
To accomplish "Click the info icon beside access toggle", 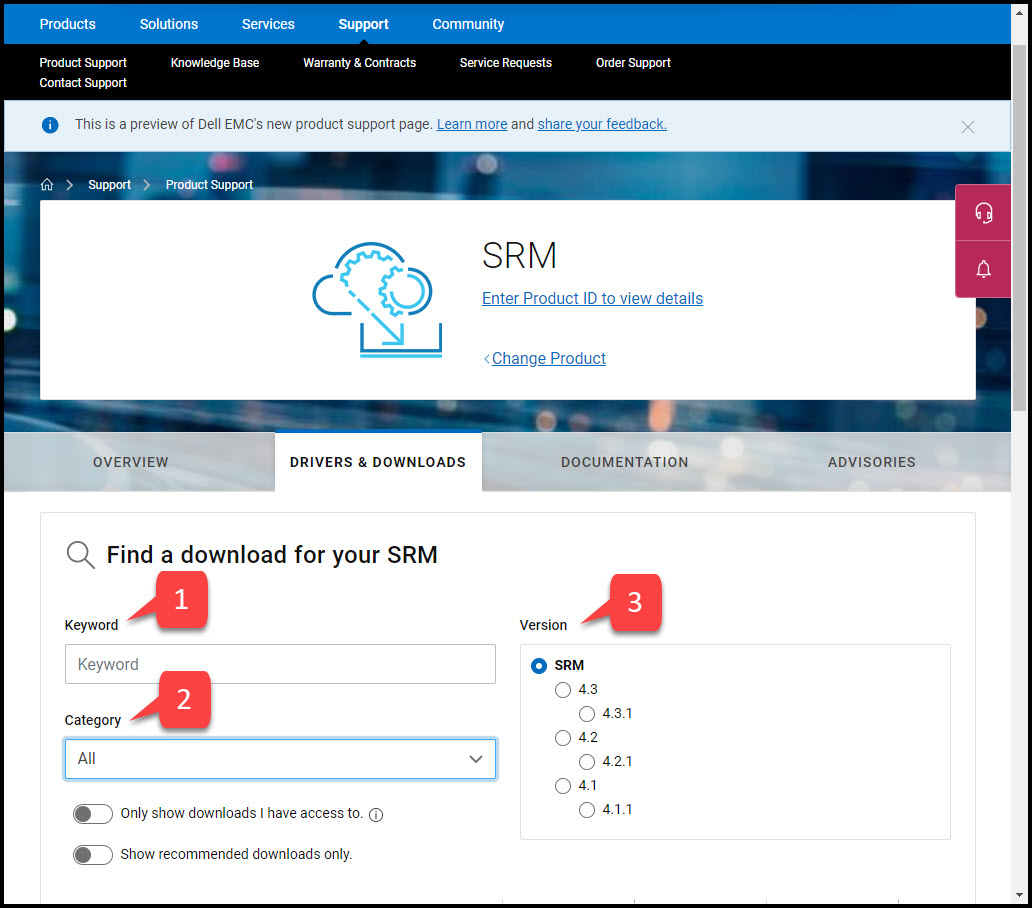I will click(x=376, y=815).
